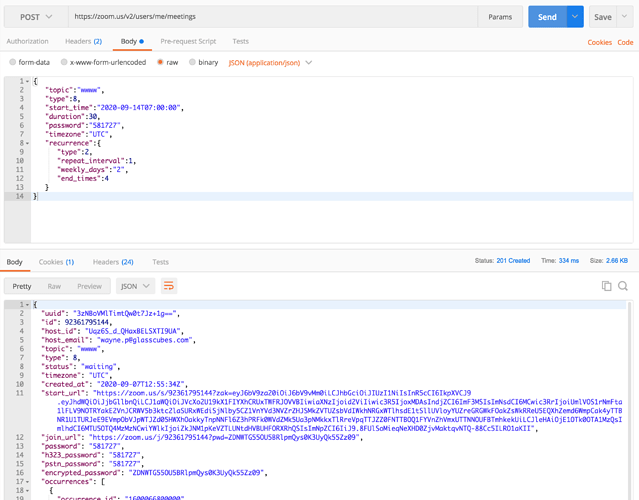Select the Pretty response view

[x=22, y=286]
